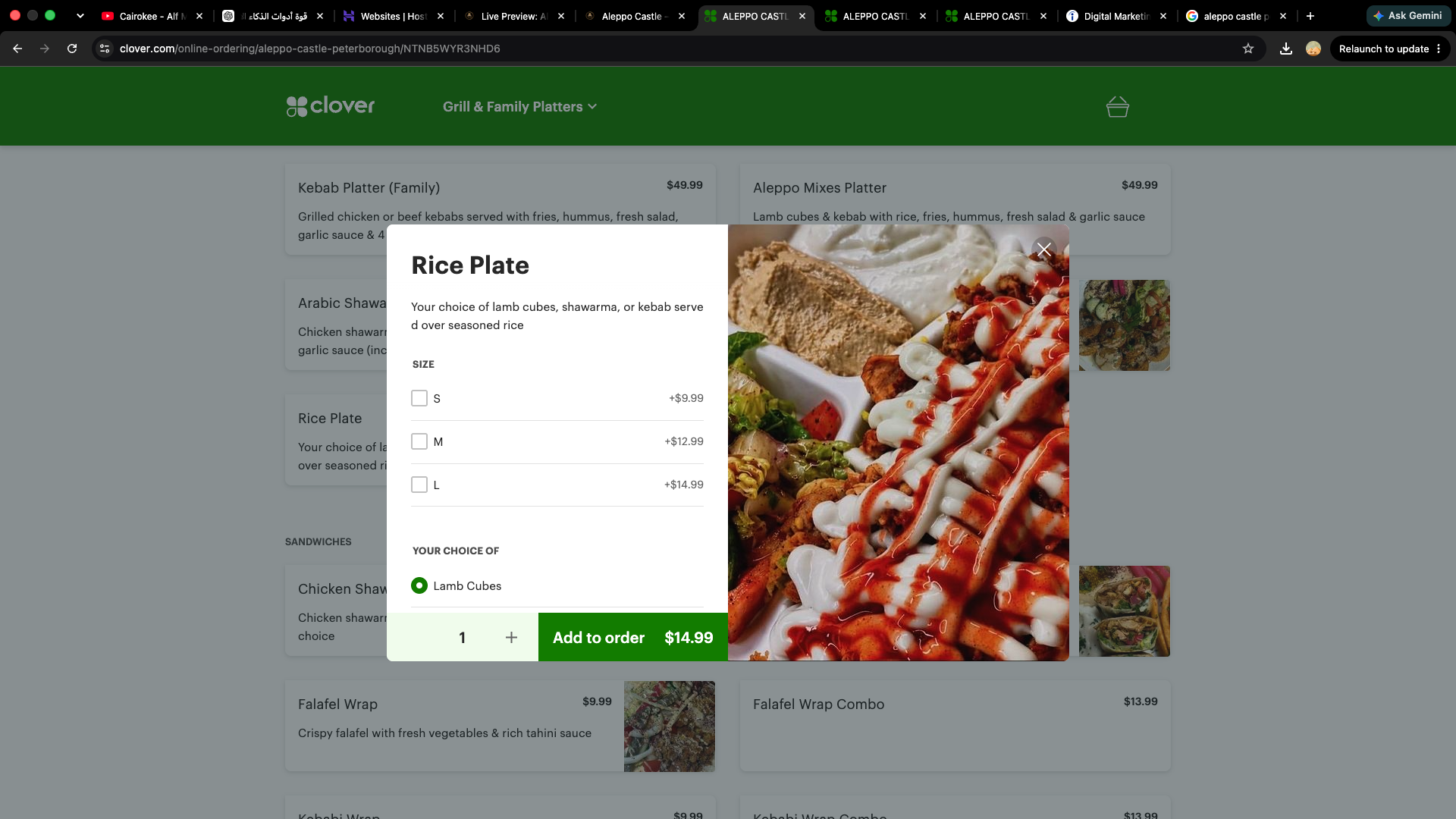Switch to the Cairokee YouTube tab
The height and width of the screenshot is (819, 1456).
[152, 16]
